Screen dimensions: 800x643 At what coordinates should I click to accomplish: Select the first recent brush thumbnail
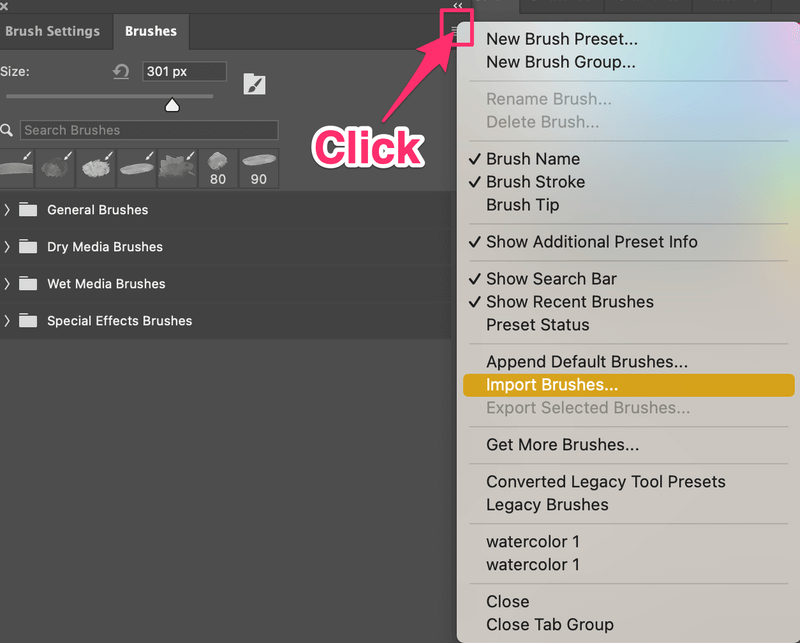pyautogui.click(x=17, y=169)
